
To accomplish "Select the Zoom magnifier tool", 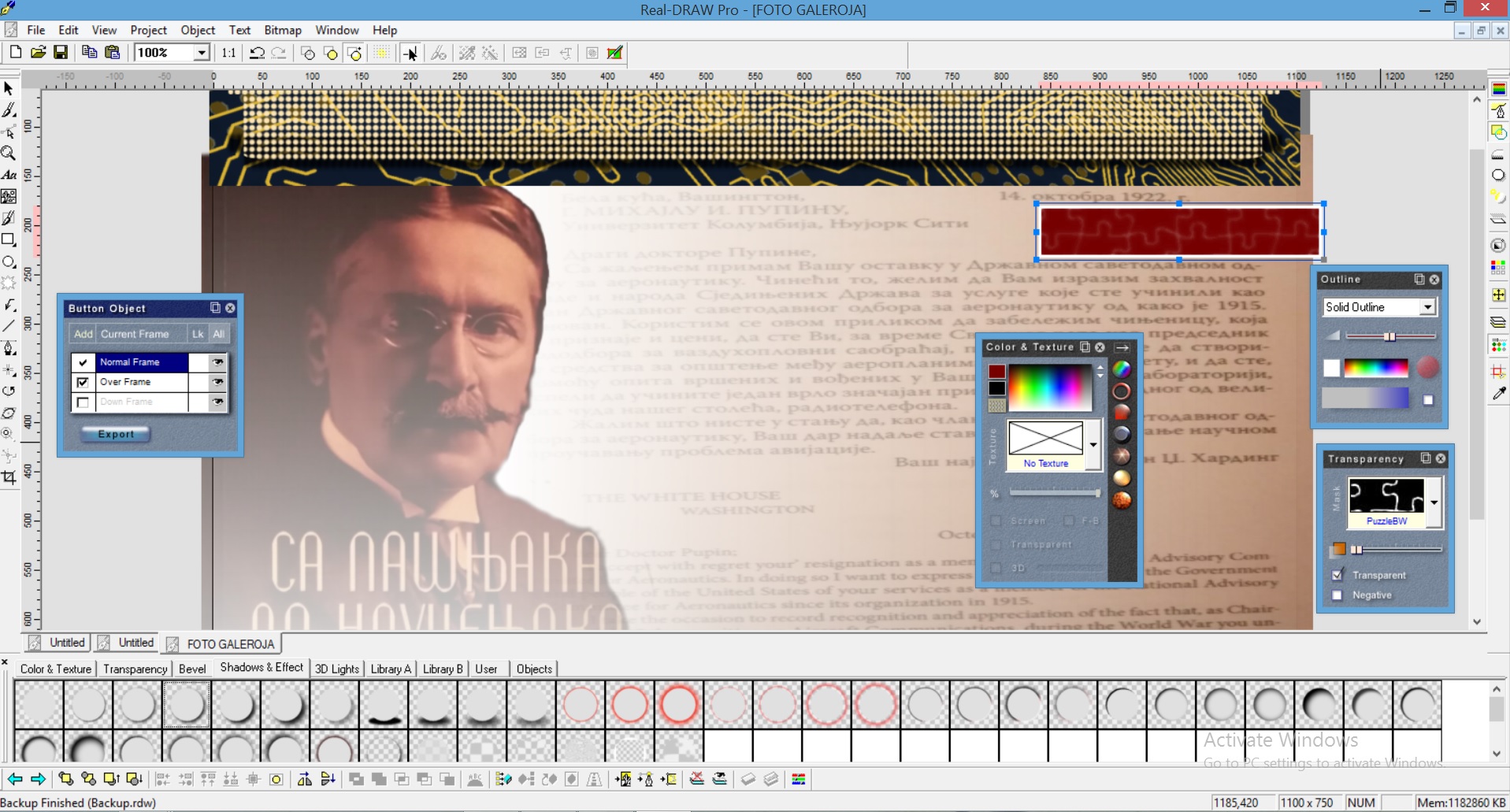I will point(9,154).
